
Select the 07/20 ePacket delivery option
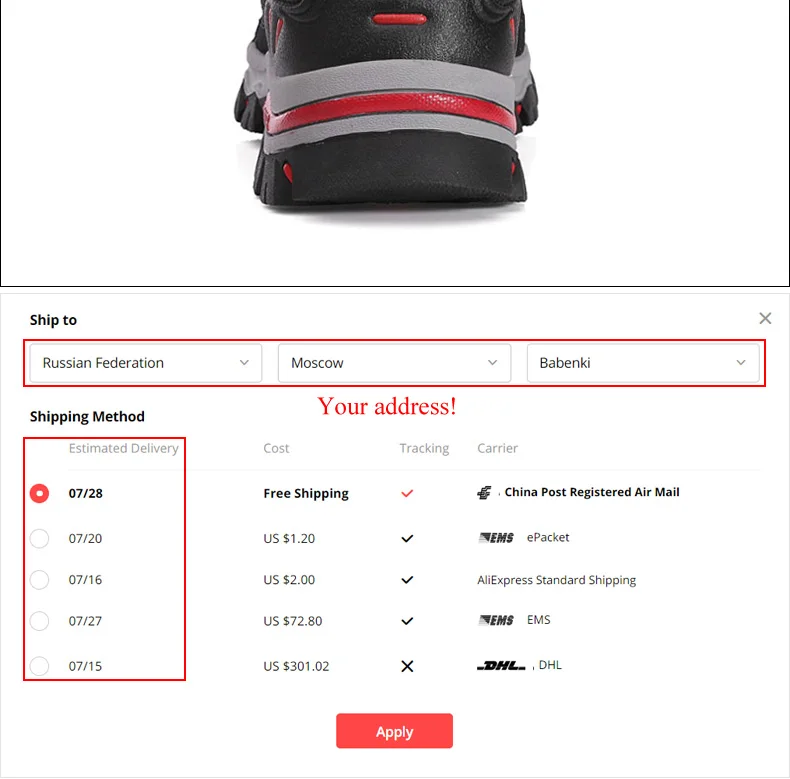tap(39, 539)
